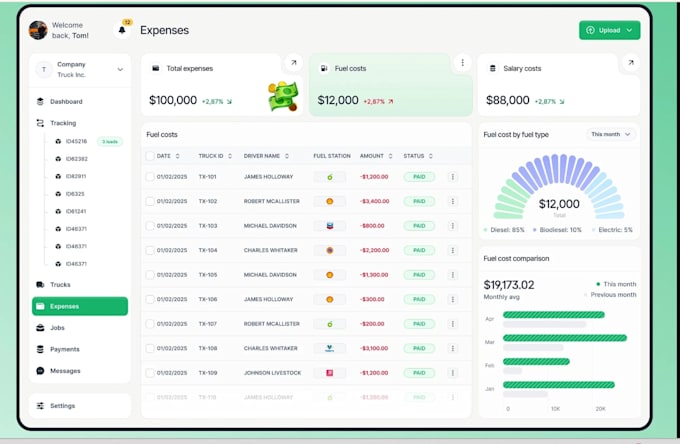
Task: Click the Salary costs card icon
Action: click(492, 69)
